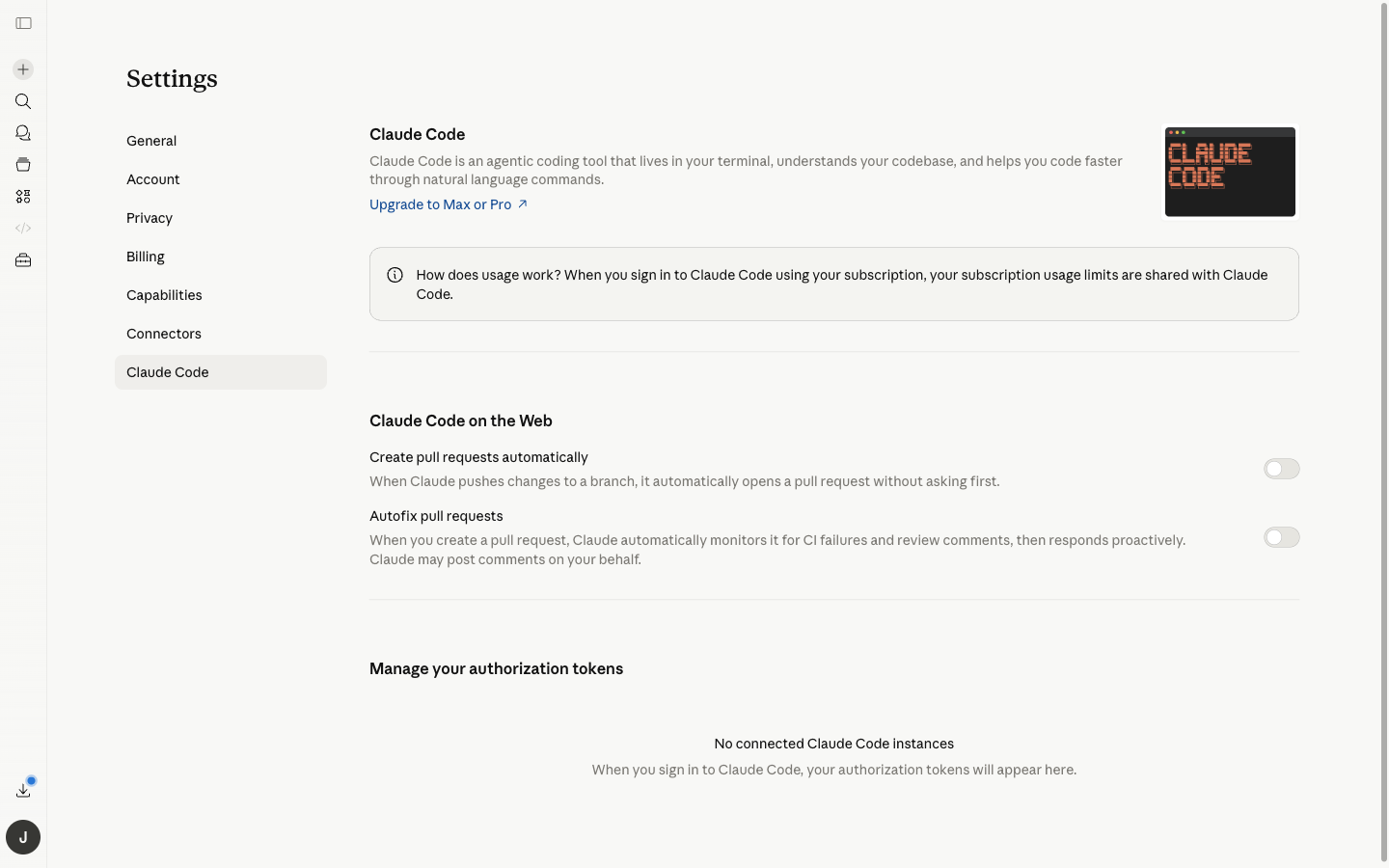The height and width of the screenshot is (868, 1389).
Task: Open search from the sidebar magnifier icon
Action: coord(23,100)
